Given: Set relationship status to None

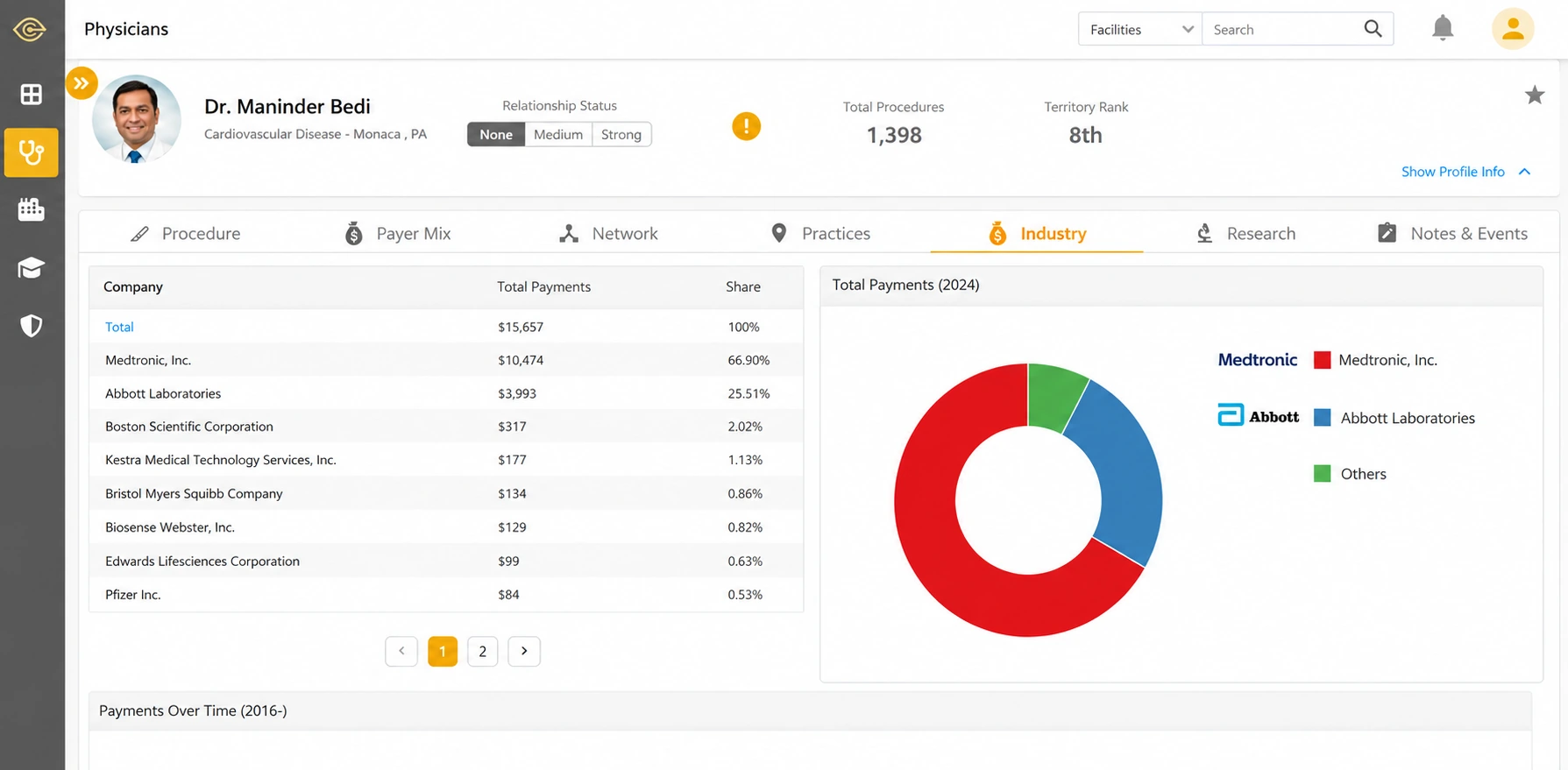Looking at the screenshot, I should 496,134.
